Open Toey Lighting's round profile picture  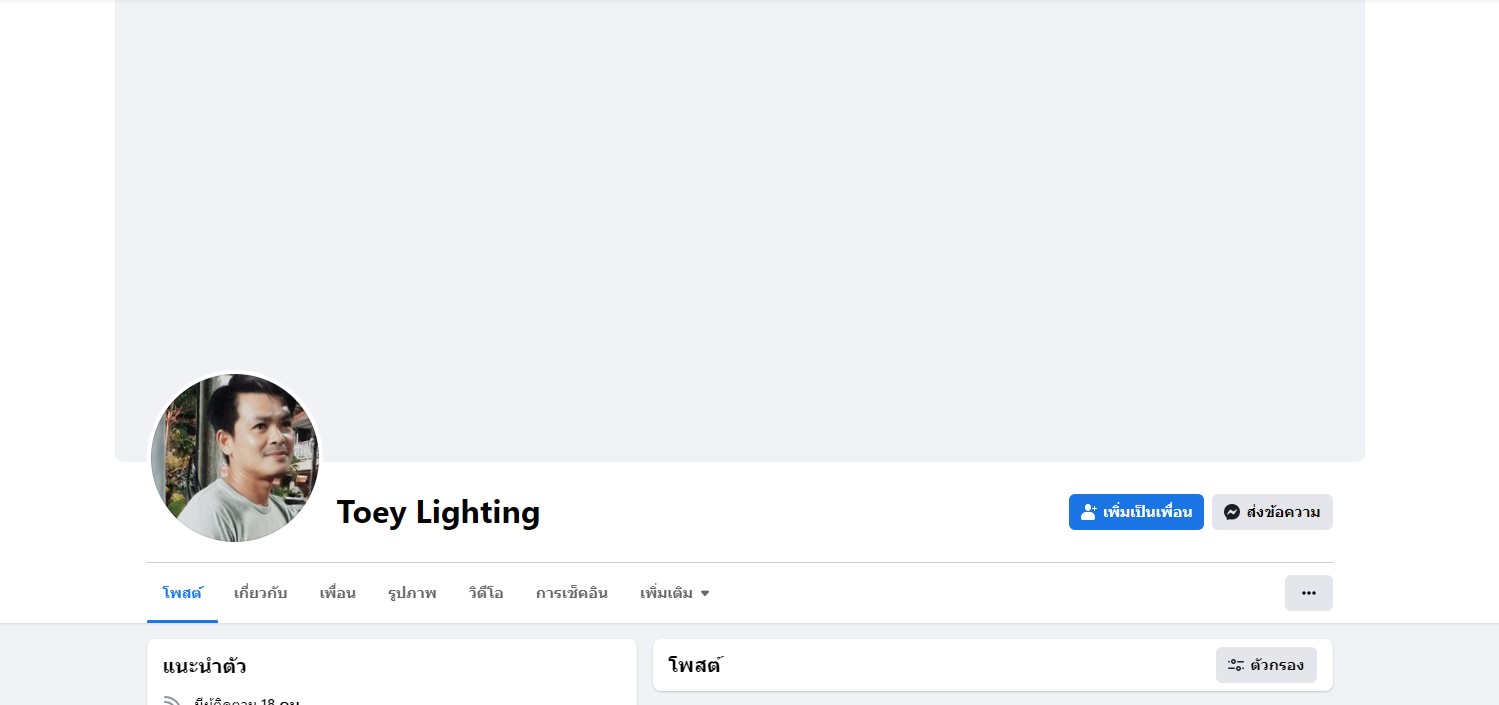tap(235, 458)
